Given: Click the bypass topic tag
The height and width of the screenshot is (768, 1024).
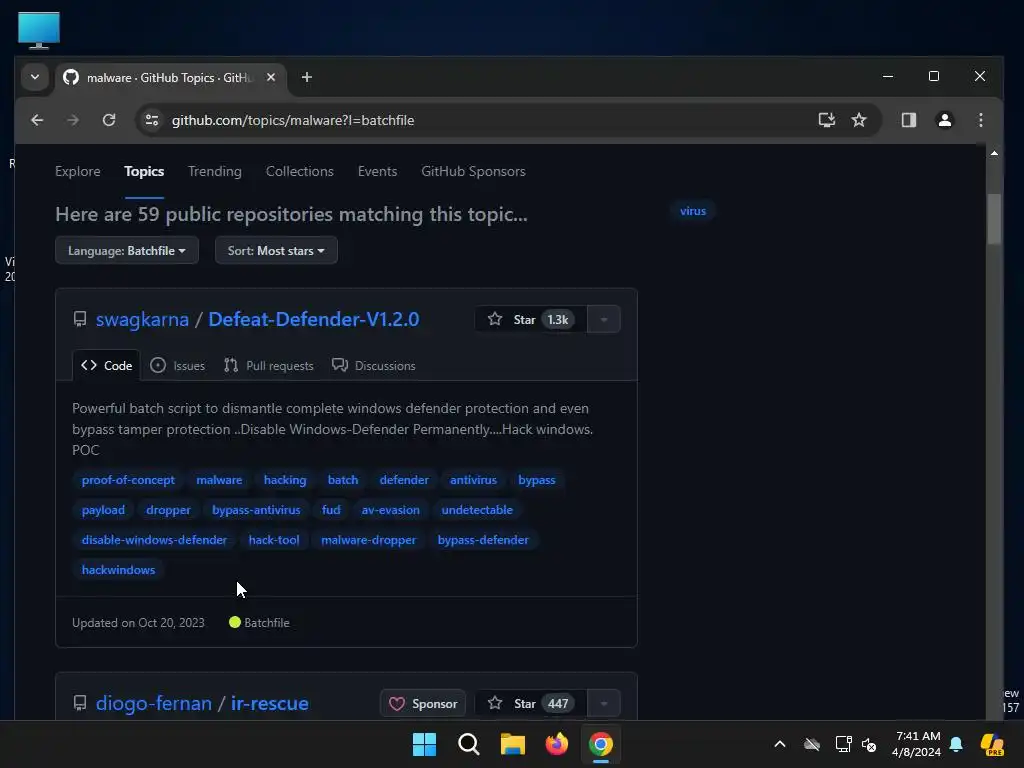Looking at the screenshot, I should pos(537,480).
